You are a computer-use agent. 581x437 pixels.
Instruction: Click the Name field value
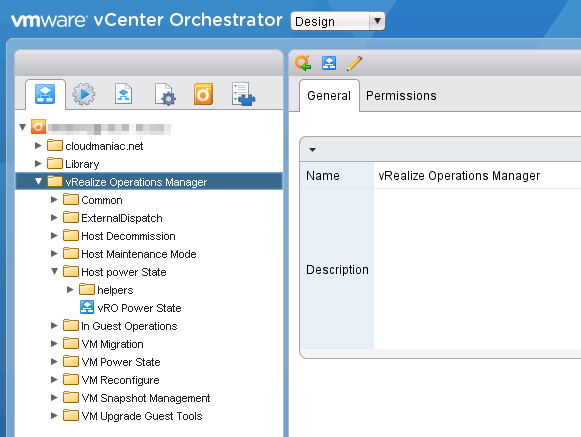point(459,175)
